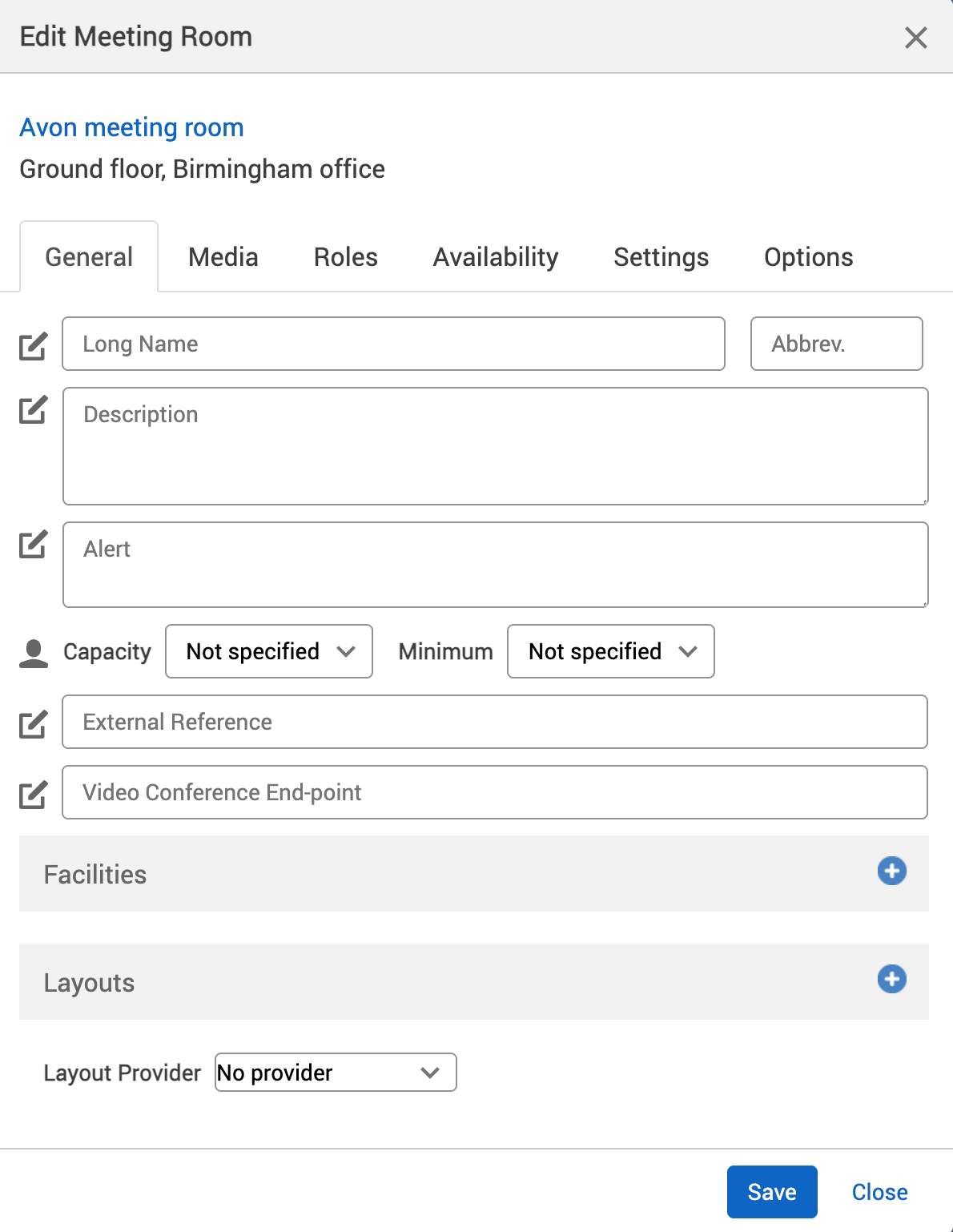Viewport: 953px width, 1232px height.
Task: Save the meeting room changes
Action: [x=771, y=1191]
